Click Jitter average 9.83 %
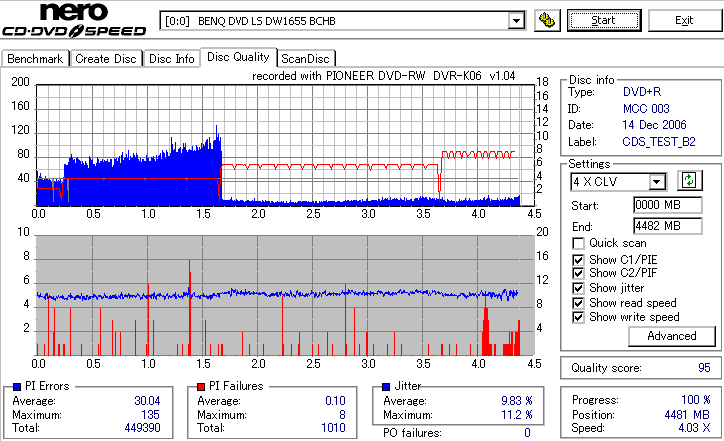The height and width of the screenshot is (441, 724). point(517,401)
